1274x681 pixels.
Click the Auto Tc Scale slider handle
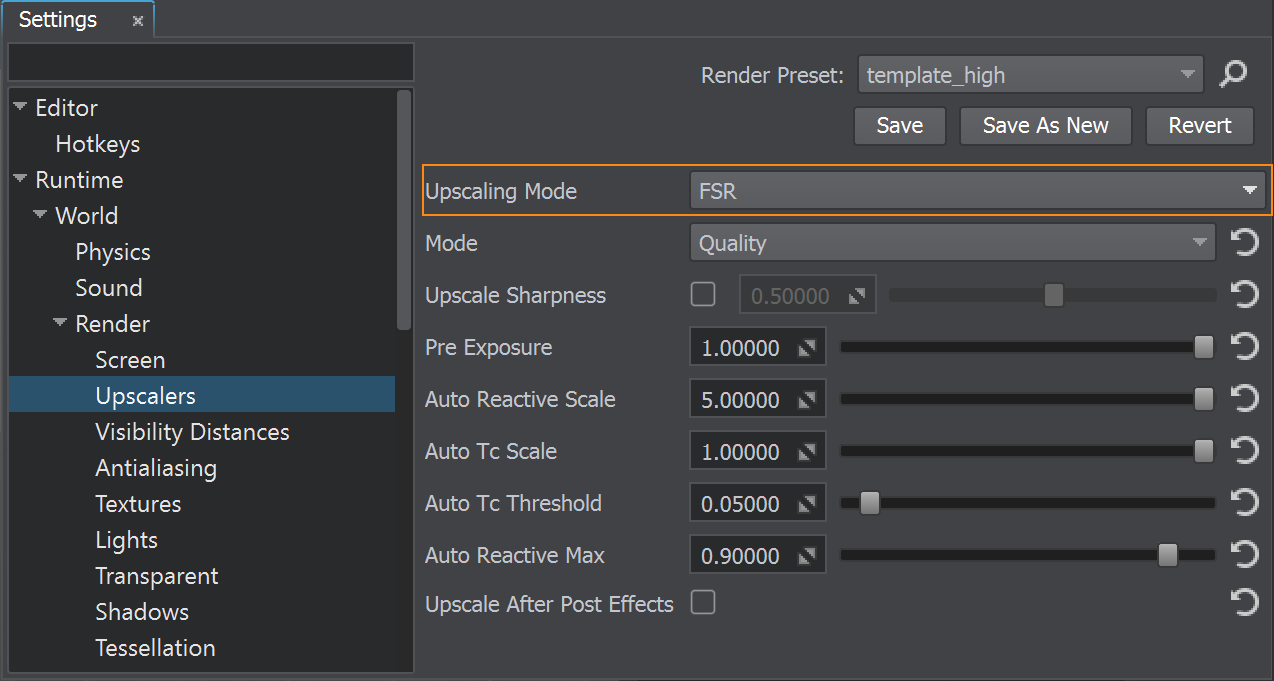click(1204, 451)
